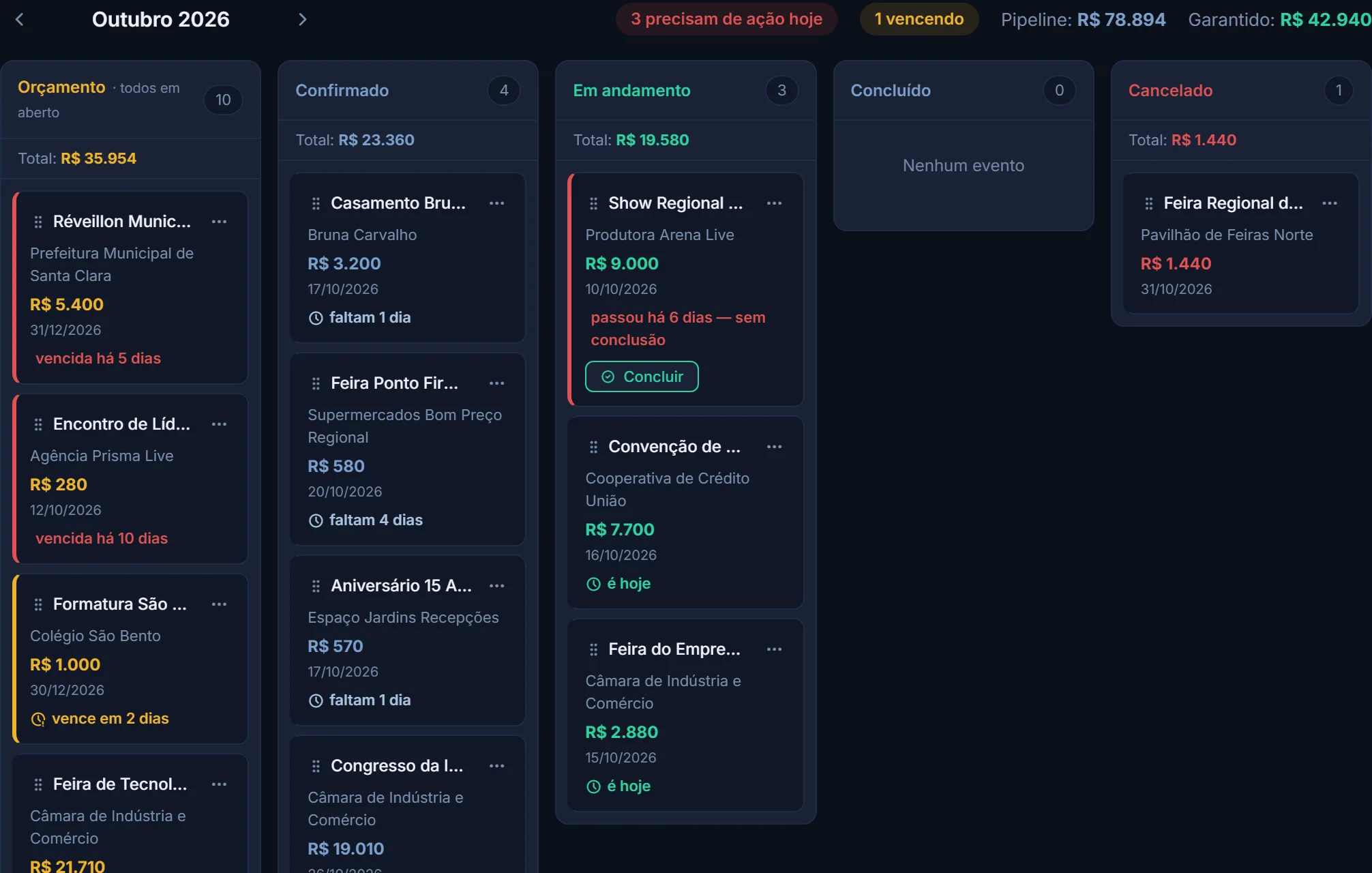Viewport: 1372px width, 873px height.
Task: Select the Confirmado column header
Action: pos(408,90)
